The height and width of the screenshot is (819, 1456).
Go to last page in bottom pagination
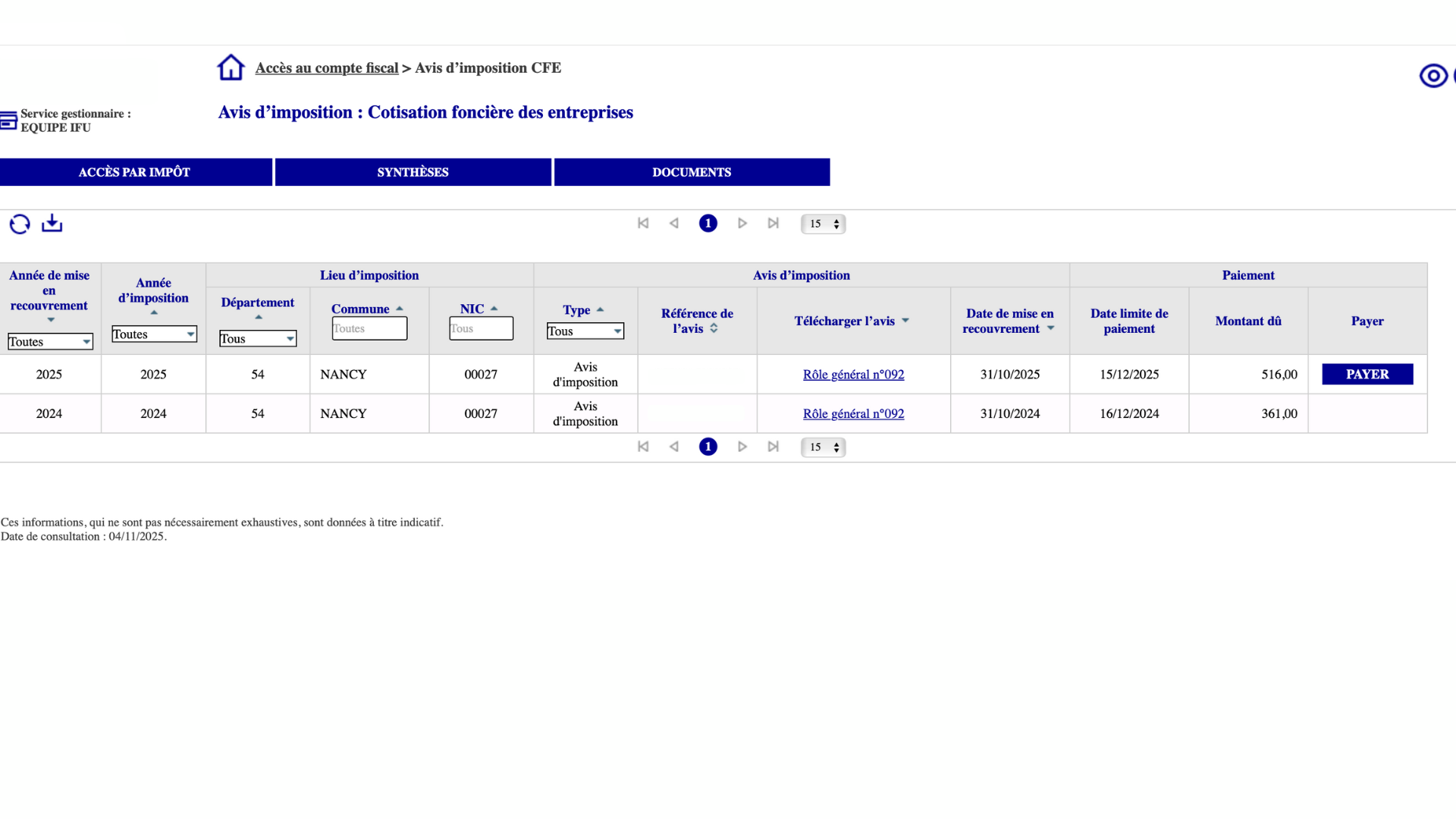773,447
